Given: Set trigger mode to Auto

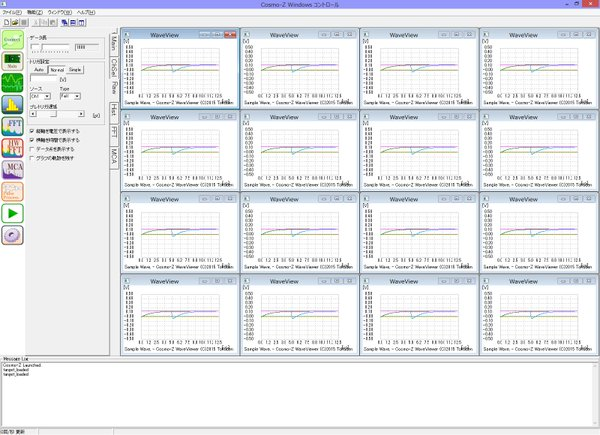Looking at the screenshot, I should tap(38, 69).
